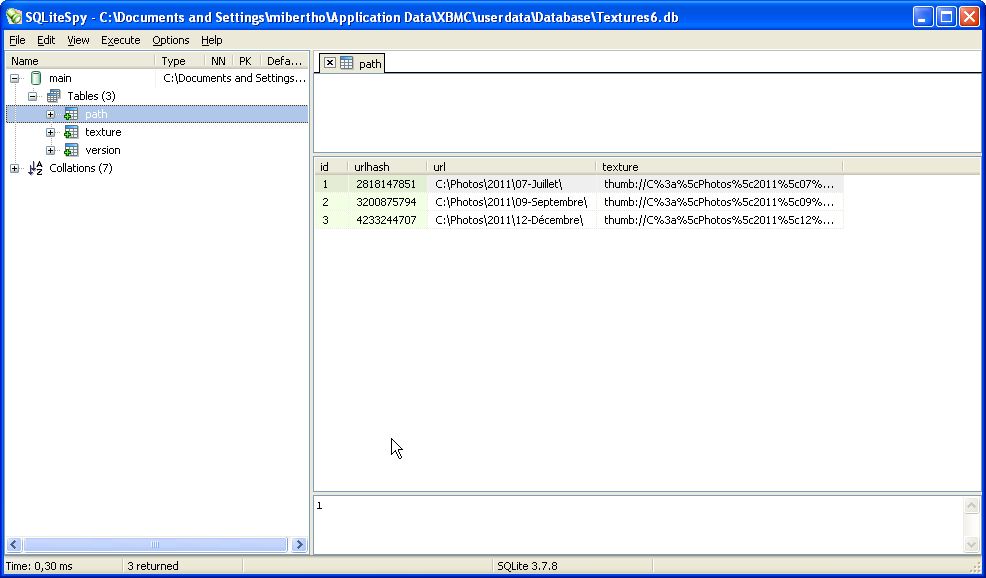The image size is (986, 578).
Task: Click the main database icon in tree
Action: tap(36, 78)
